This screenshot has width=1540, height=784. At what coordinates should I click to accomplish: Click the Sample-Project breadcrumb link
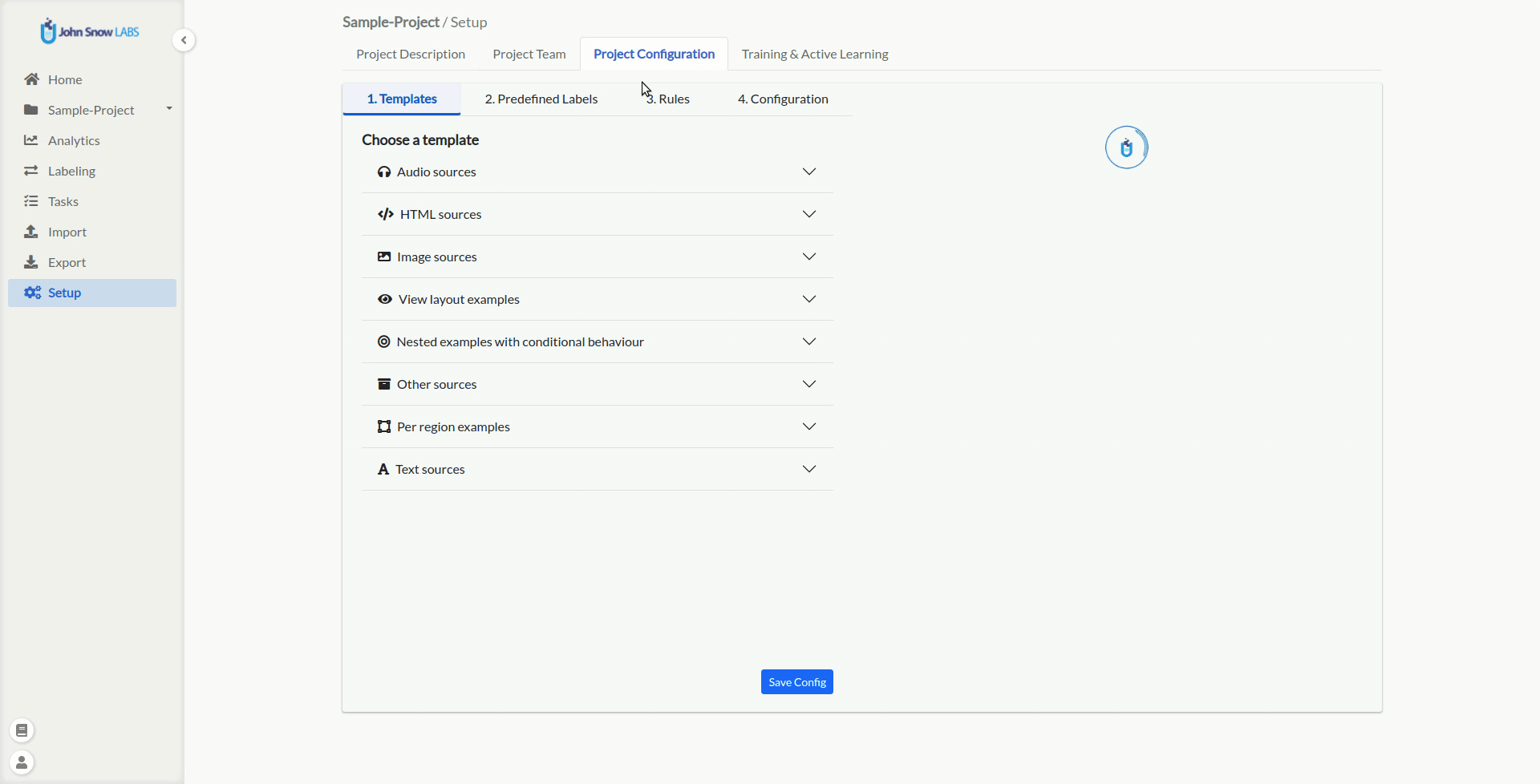click(391, 22)
